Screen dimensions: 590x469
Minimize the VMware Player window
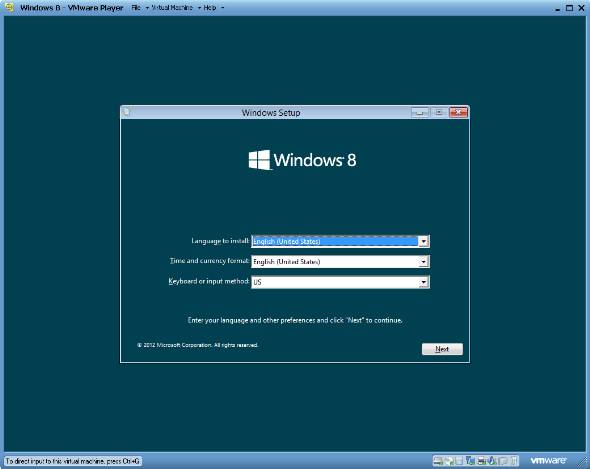(x=558, y=8)
